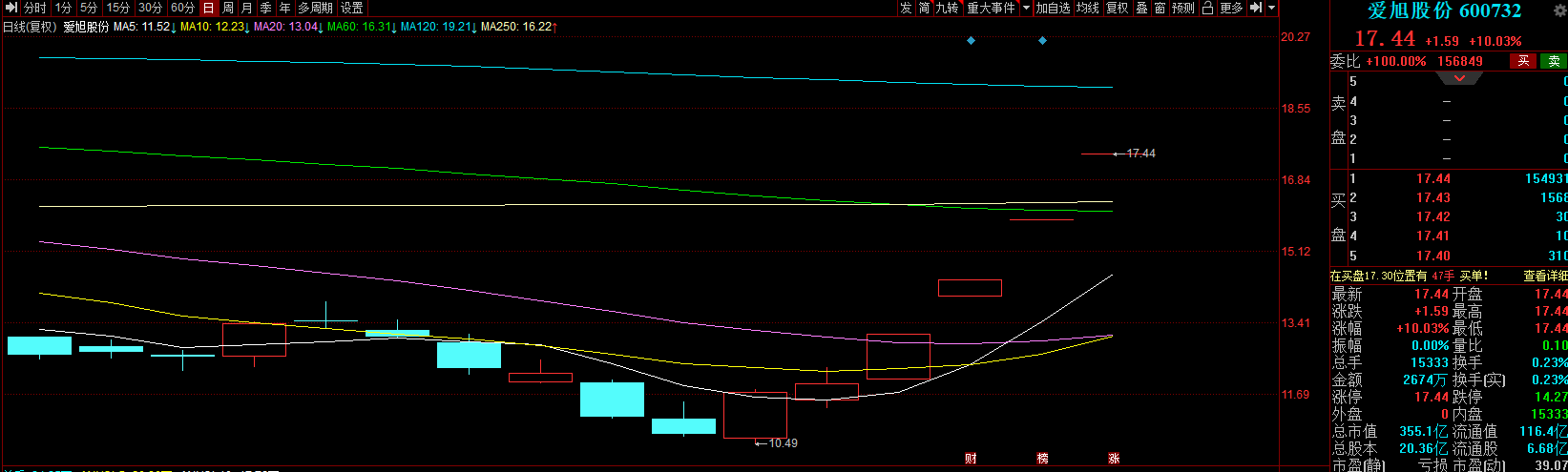Click the 榜 event marker

coord(1042,459)
